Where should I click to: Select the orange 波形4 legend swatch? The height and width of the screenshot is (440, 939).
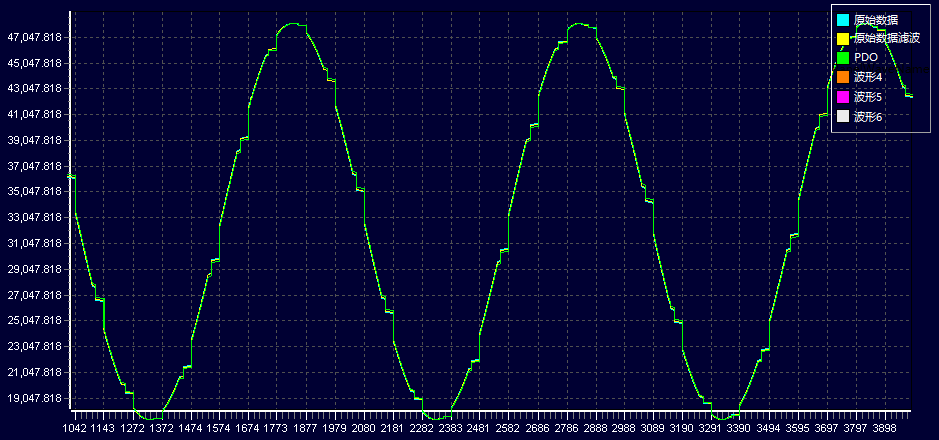[843, 78]
